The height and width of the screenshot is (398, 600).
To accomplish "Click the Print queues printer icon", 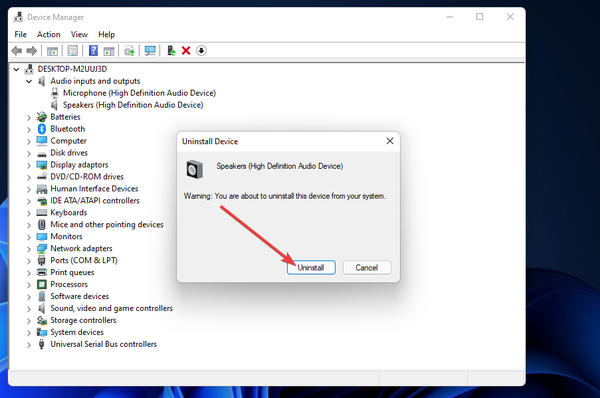I will point(41,272).
